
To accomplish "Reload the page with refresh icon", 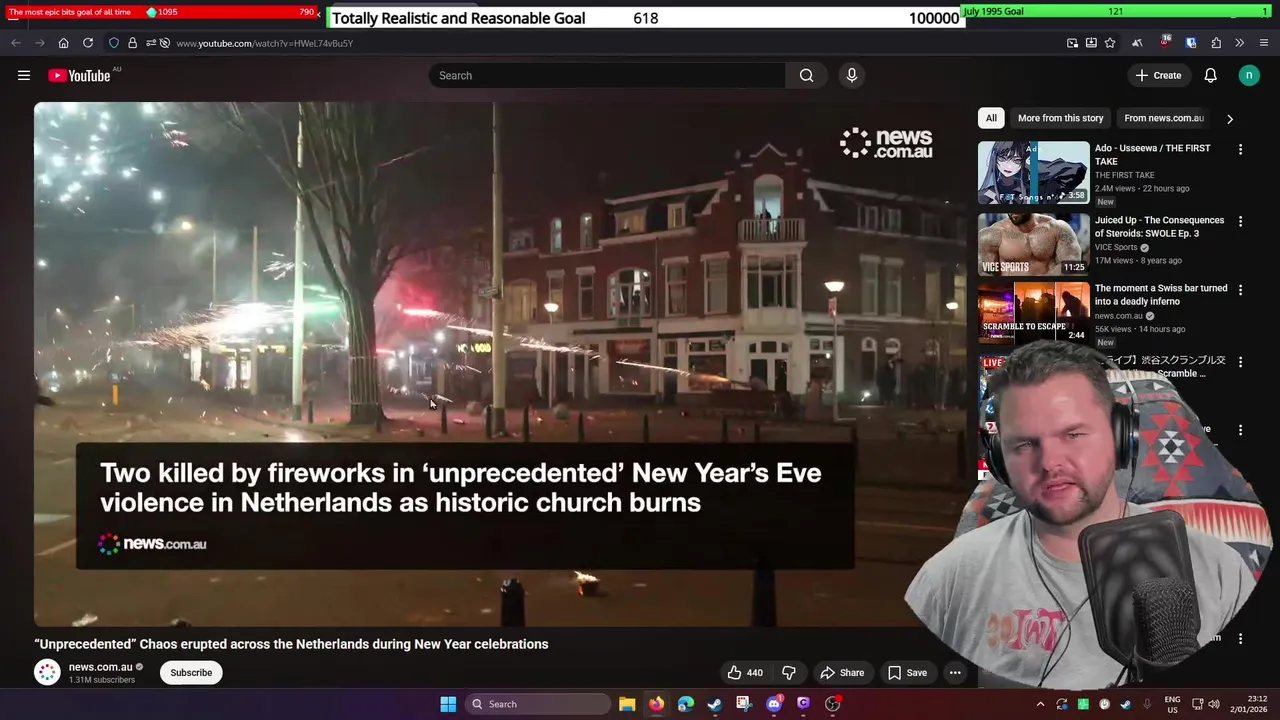I will 88,43.
